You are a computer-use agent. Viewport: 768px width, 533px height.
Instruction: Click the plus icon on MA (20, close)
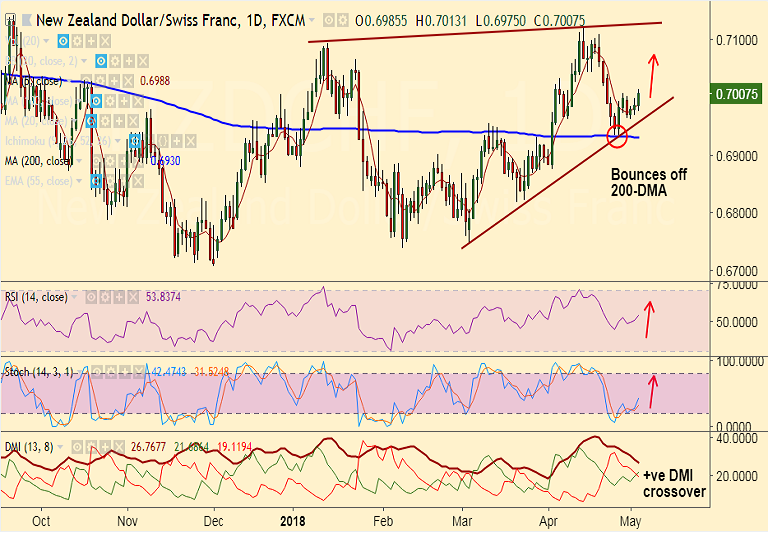(119, 121)
